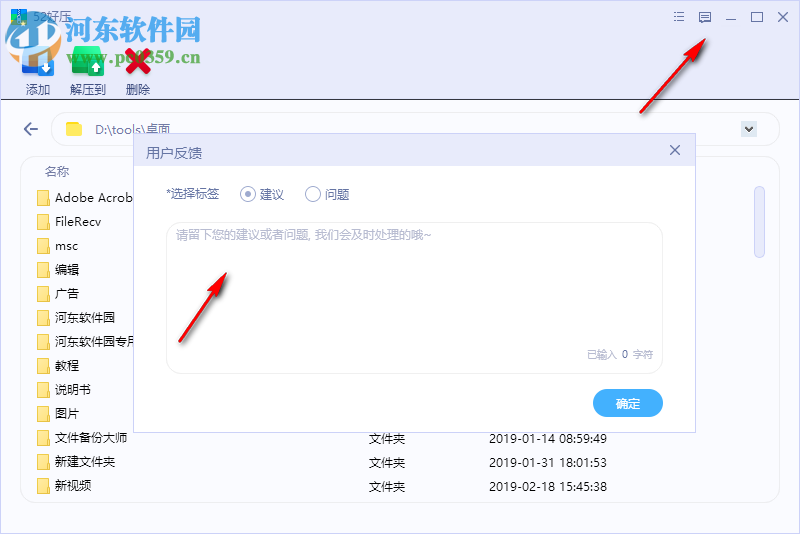The image size is (800, 534).
Task: Click the folder icon next to 图片
Action: coord(43,414)
